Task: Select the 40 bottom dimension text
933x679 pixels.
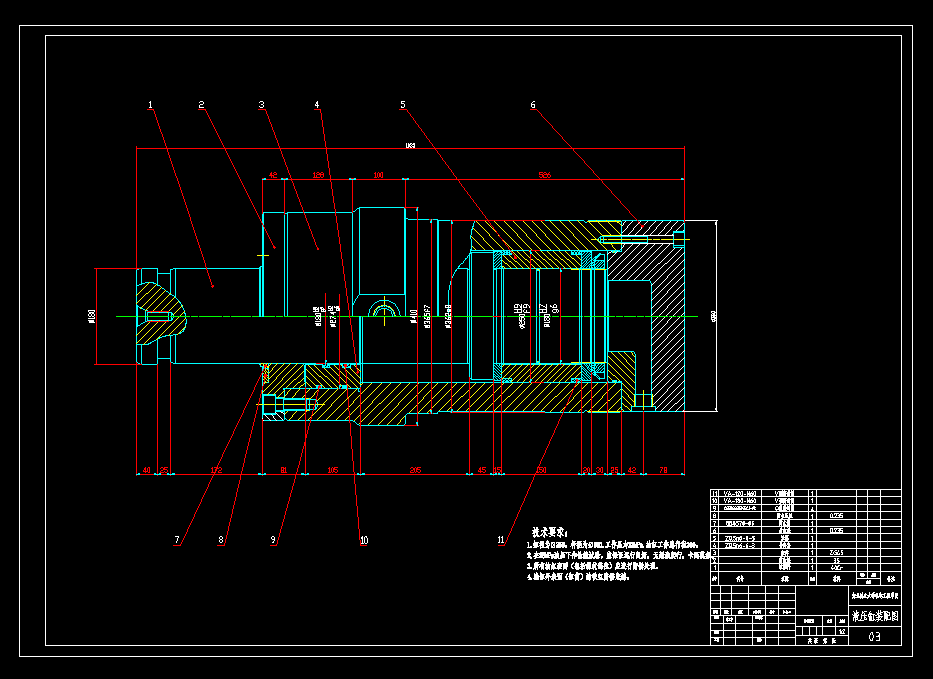Action: point(146,470)
